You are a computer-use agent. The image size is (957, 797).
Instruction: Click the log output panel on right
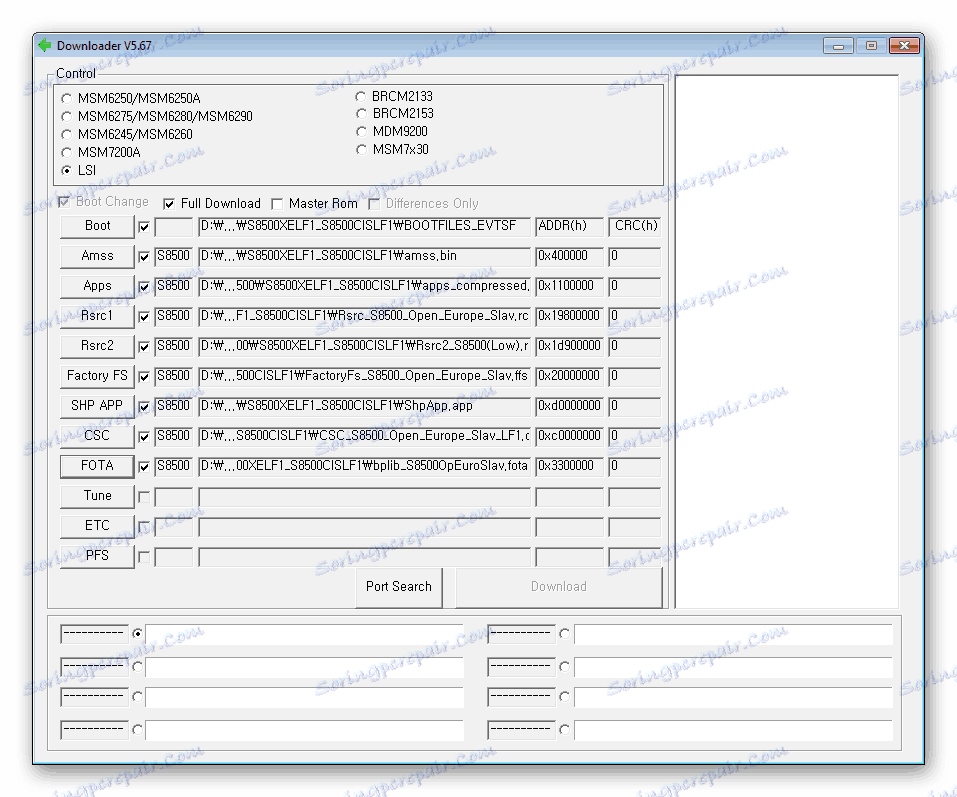[786, 342]
